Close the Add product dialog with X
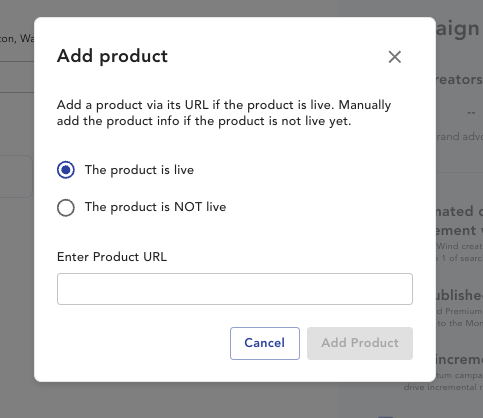This screenshot has height=418, width=483. (395, 57)
